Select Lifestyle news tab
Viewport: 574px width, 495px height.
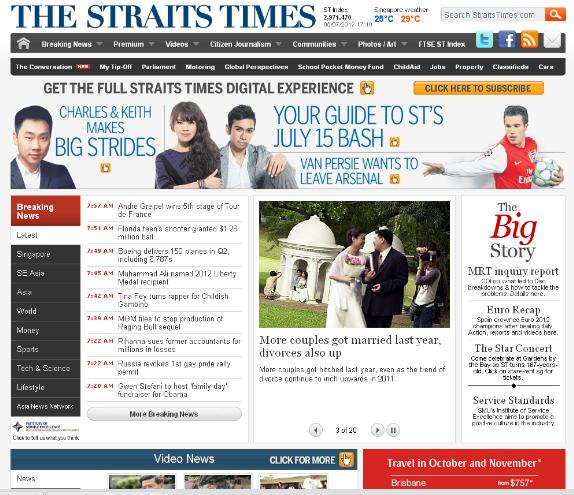[45, 387]
